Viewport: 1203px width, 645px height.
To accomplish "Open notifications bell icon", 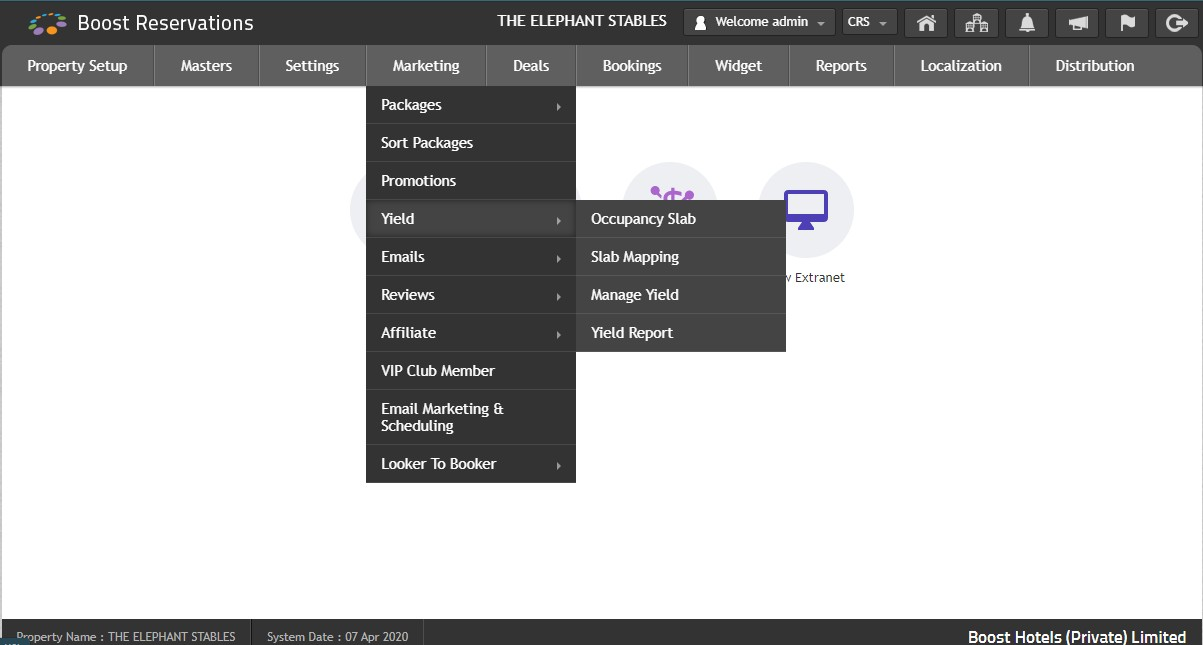I will pos(1026,22).
